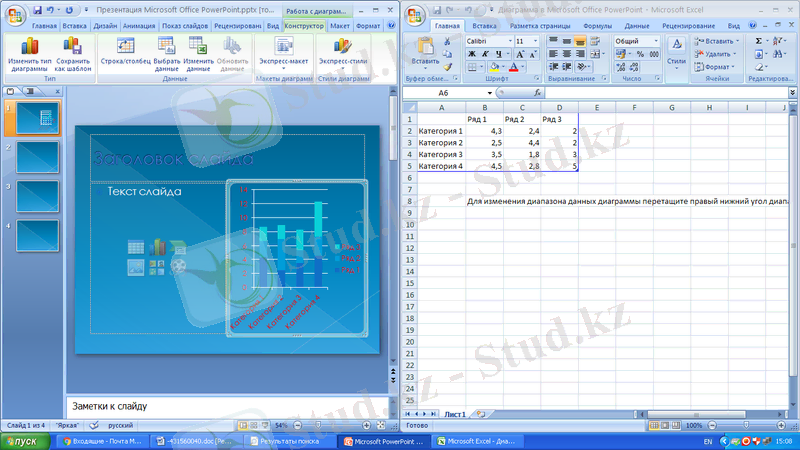Open the Calibri font name dropdown
Image resolution: width=800 pixels, height=450 pixels.
506,41
